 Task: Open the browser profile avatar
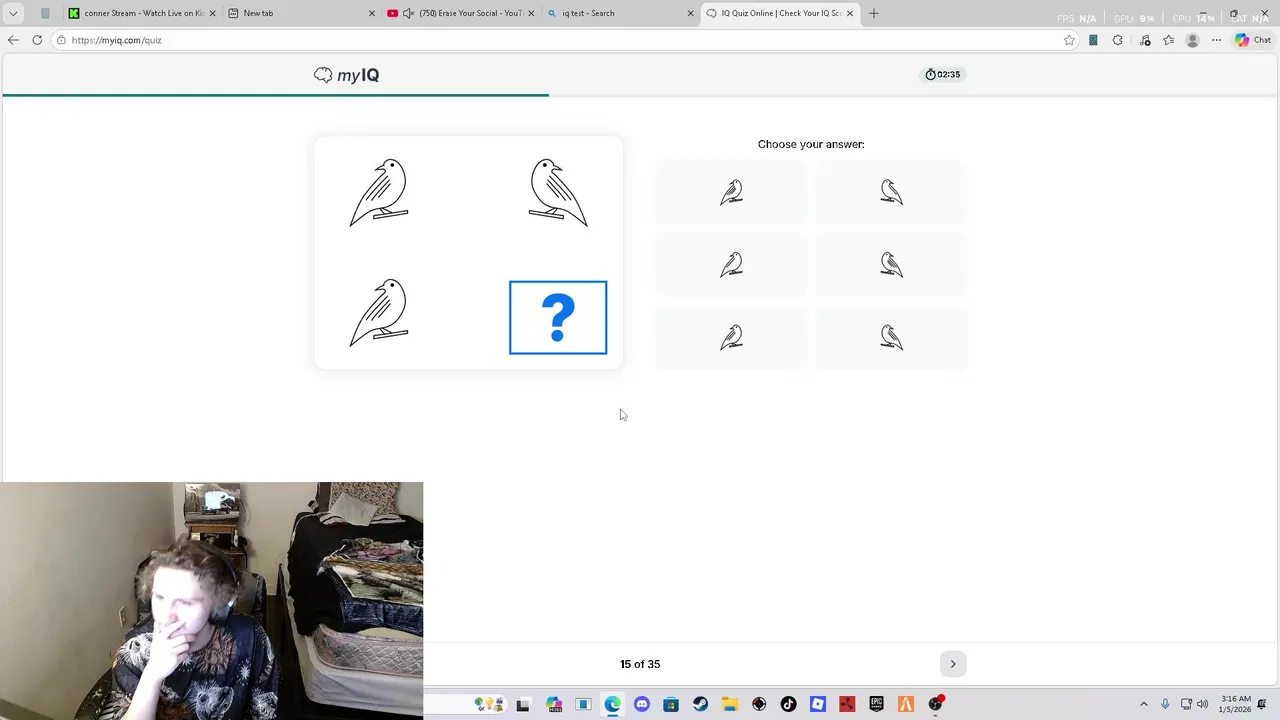(1192, 40)
